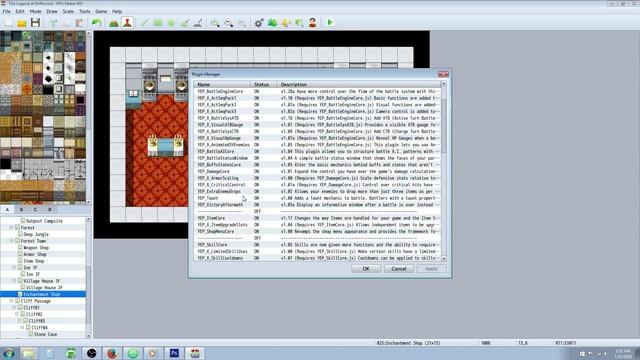Click the Actual Size zoom icon
Screen dimensions: 640x360
242,23
